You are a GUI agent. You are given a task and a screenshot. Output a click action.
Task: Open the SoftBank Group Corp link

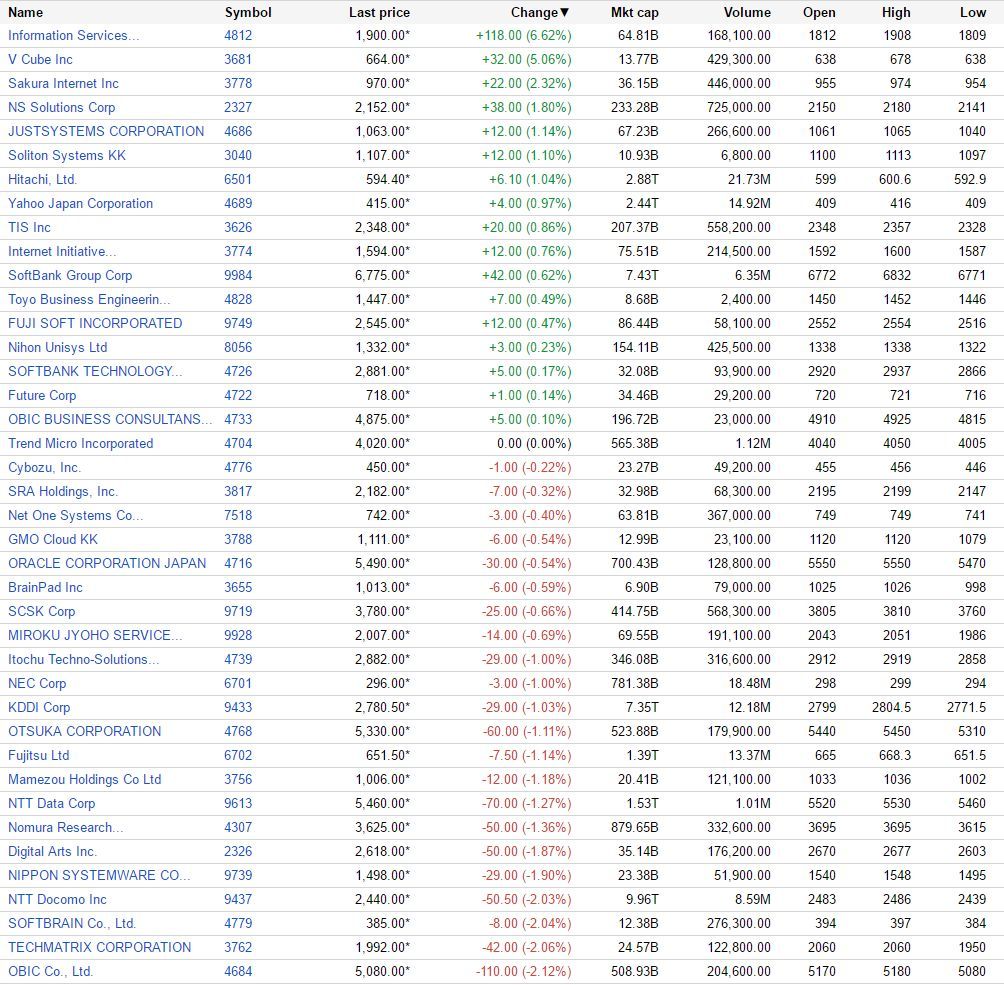pos(70,275)
